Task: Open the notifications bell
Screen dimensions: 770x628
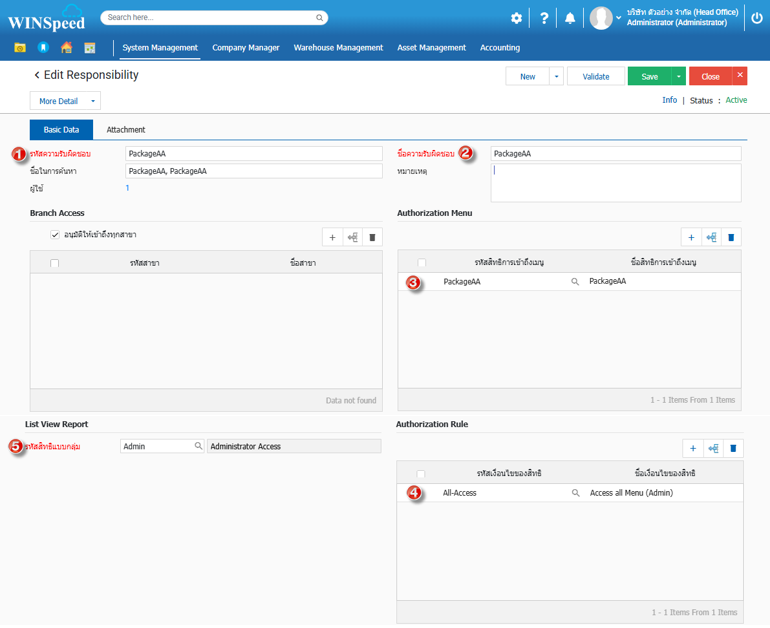Action: coord(570,18)
